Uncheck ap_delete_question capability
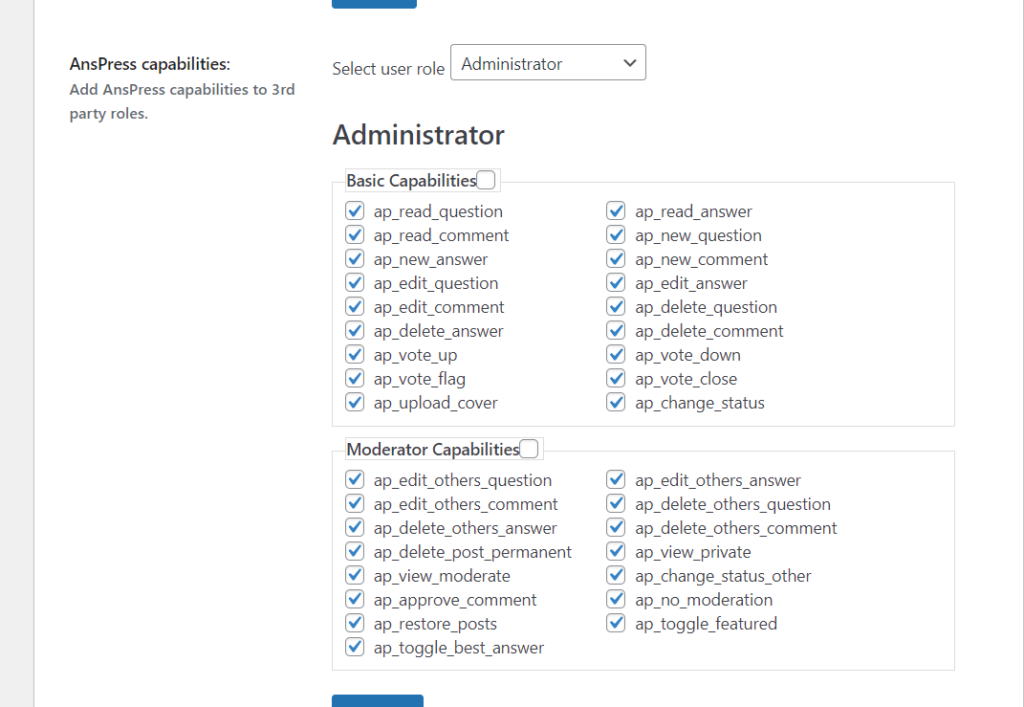 coord(616,307)
